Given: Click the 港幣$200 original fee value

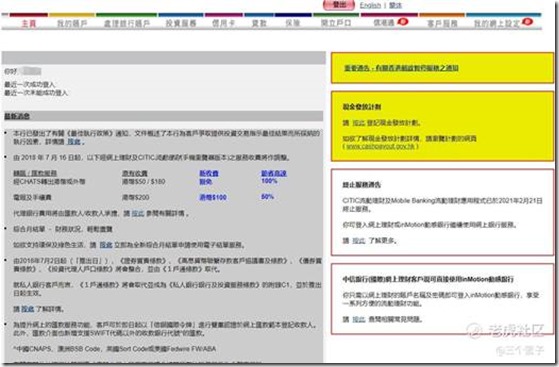Looking at the screenshot, I should 135,197.
